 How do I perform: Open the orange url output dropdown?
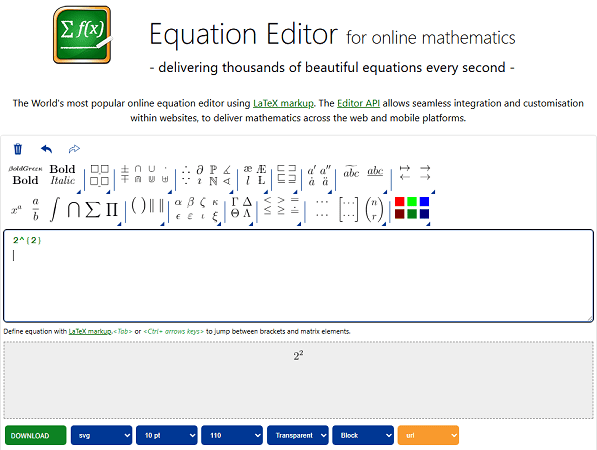point(428,435)
